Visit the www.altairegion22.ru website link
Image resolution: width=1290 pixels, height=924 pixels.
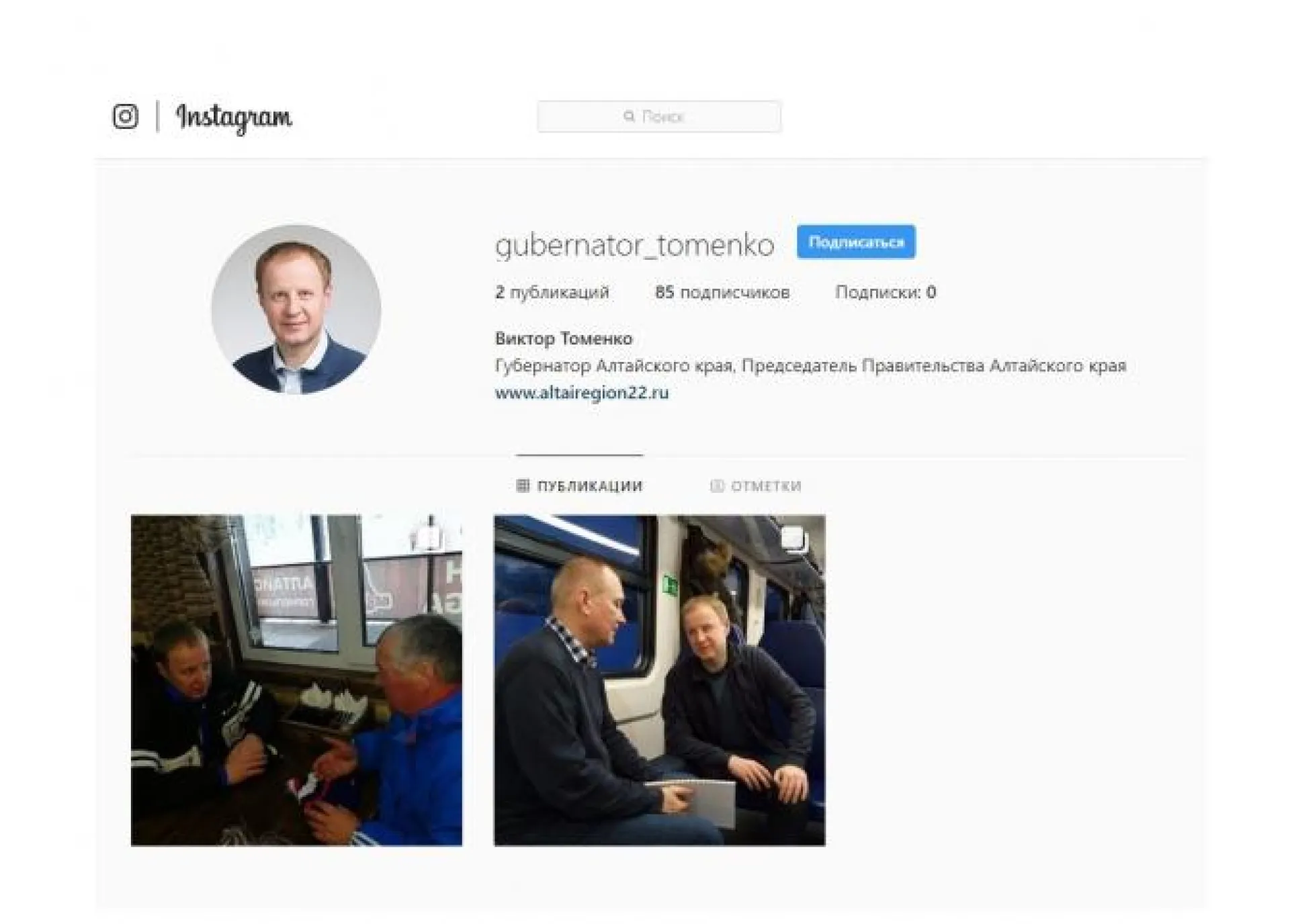582,393
